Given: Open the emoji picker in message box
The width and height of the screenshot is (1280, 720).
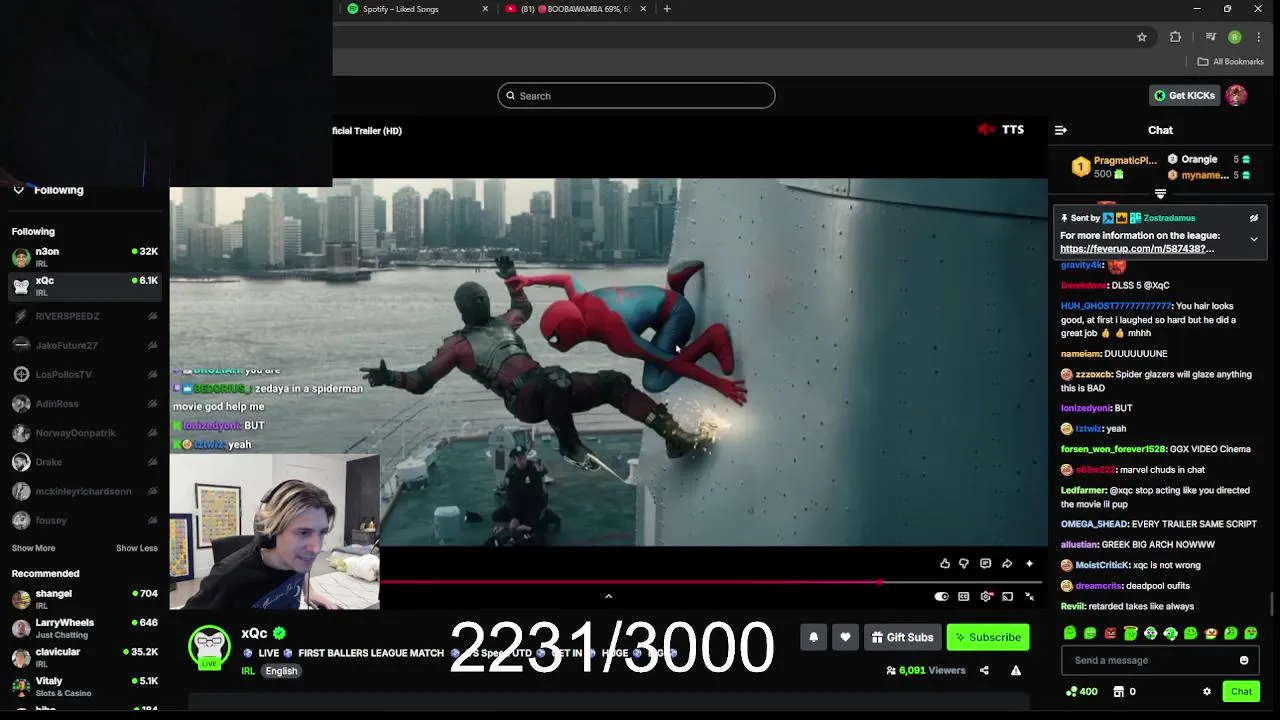Looking at the screenshot, I should (x=1244, y=660).
